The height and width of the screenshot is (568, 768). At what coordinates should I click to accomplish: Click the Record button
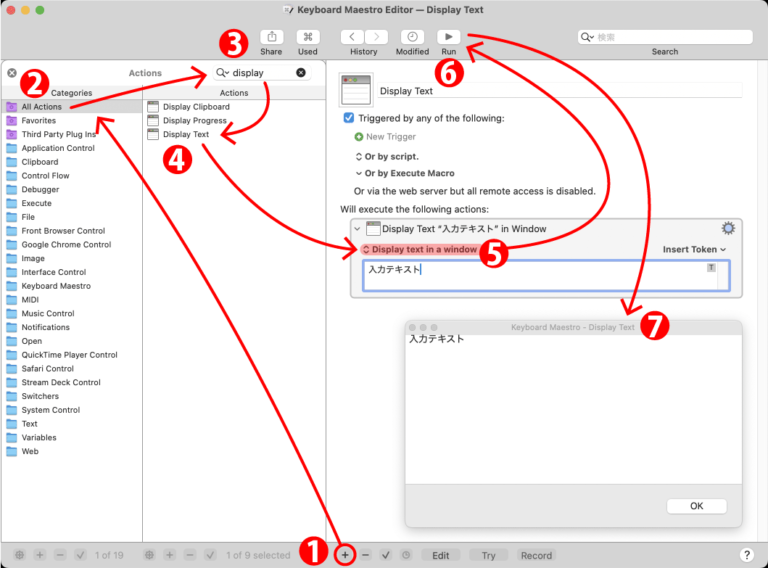[x=535, y=555]
